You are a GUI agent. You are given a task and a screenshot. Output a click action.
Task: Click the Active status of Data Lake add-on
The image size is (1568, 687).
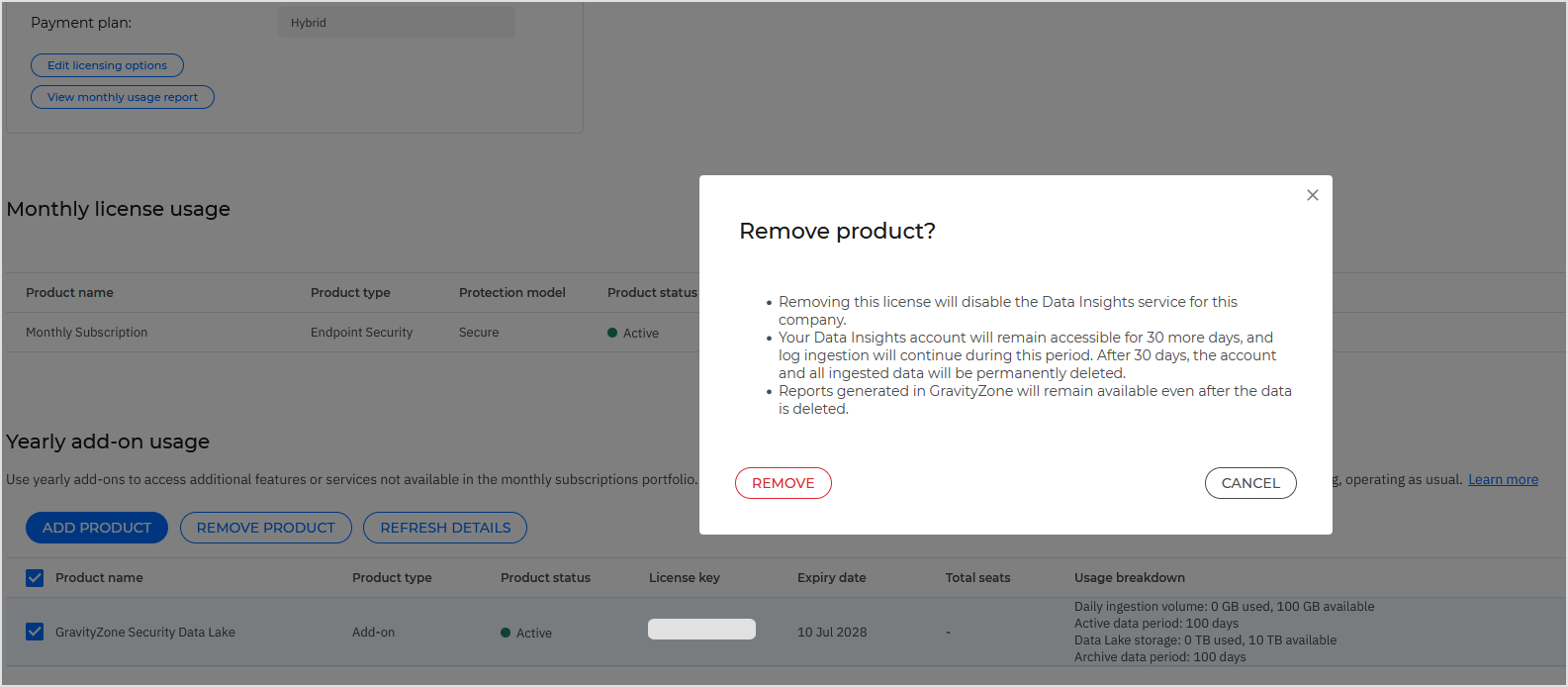tap(526, 634)
